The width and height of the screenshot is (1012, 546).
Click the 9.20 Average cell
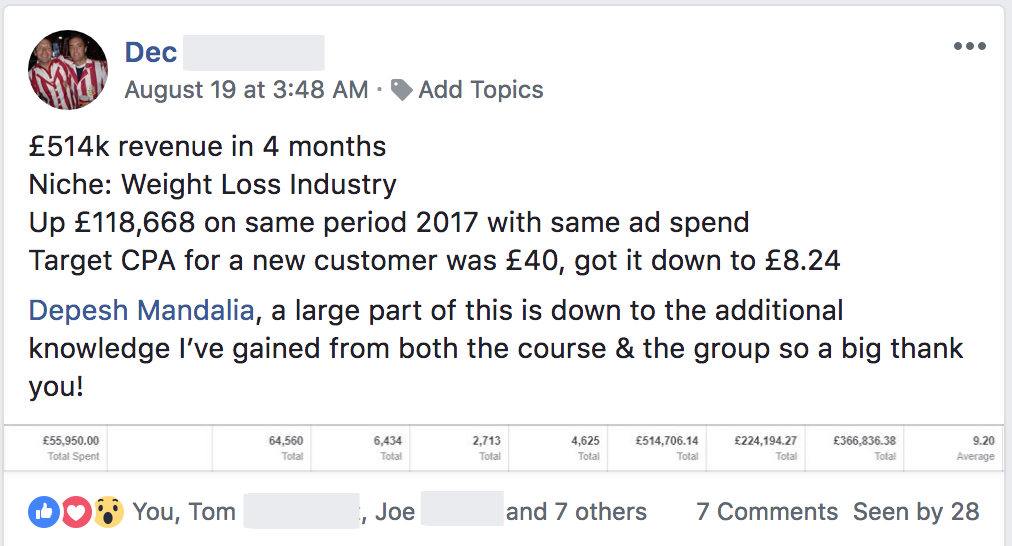[x=973, y=447]
